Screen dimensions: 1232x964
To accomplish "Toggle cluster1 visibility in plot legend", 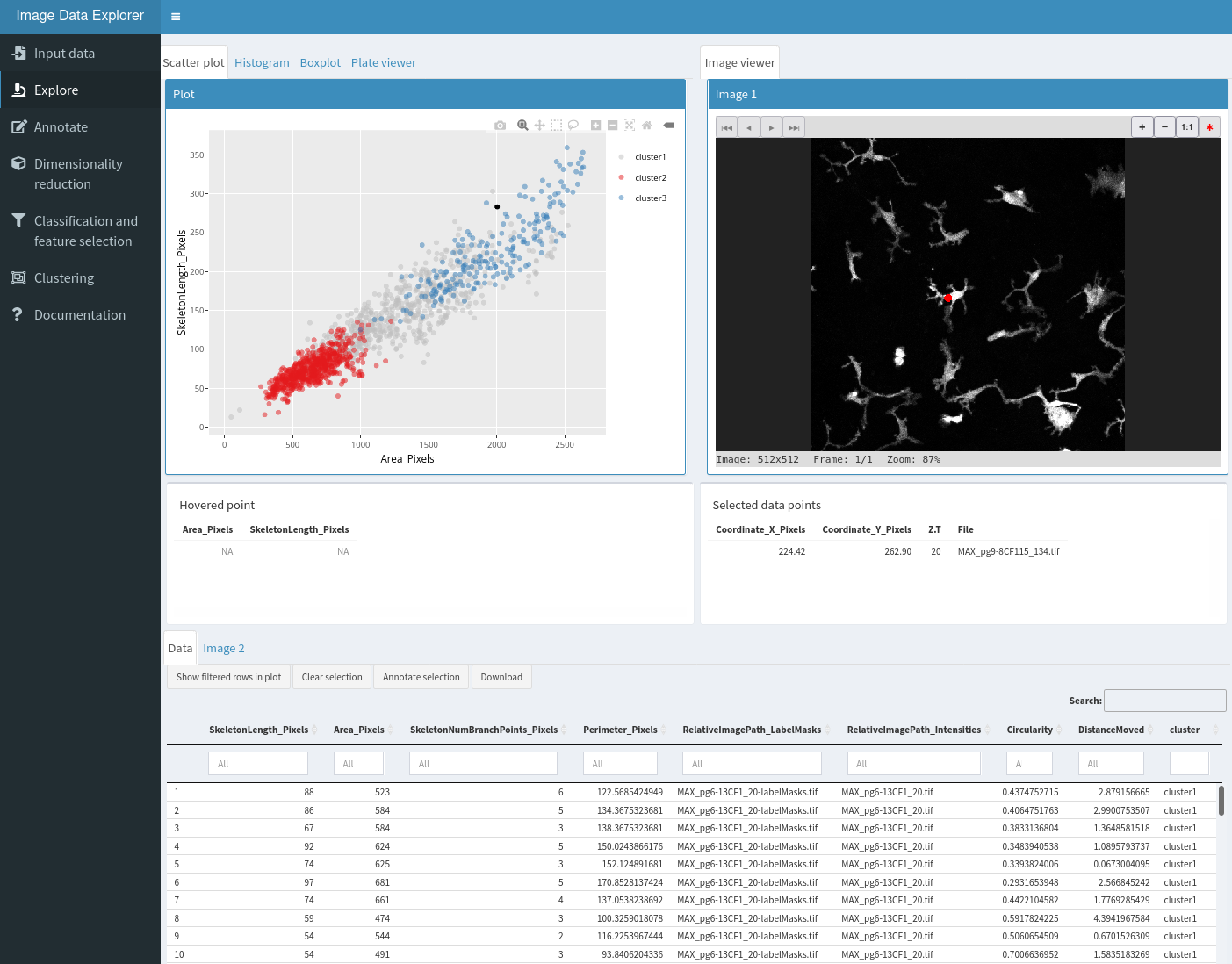I will tap(650, 157).
